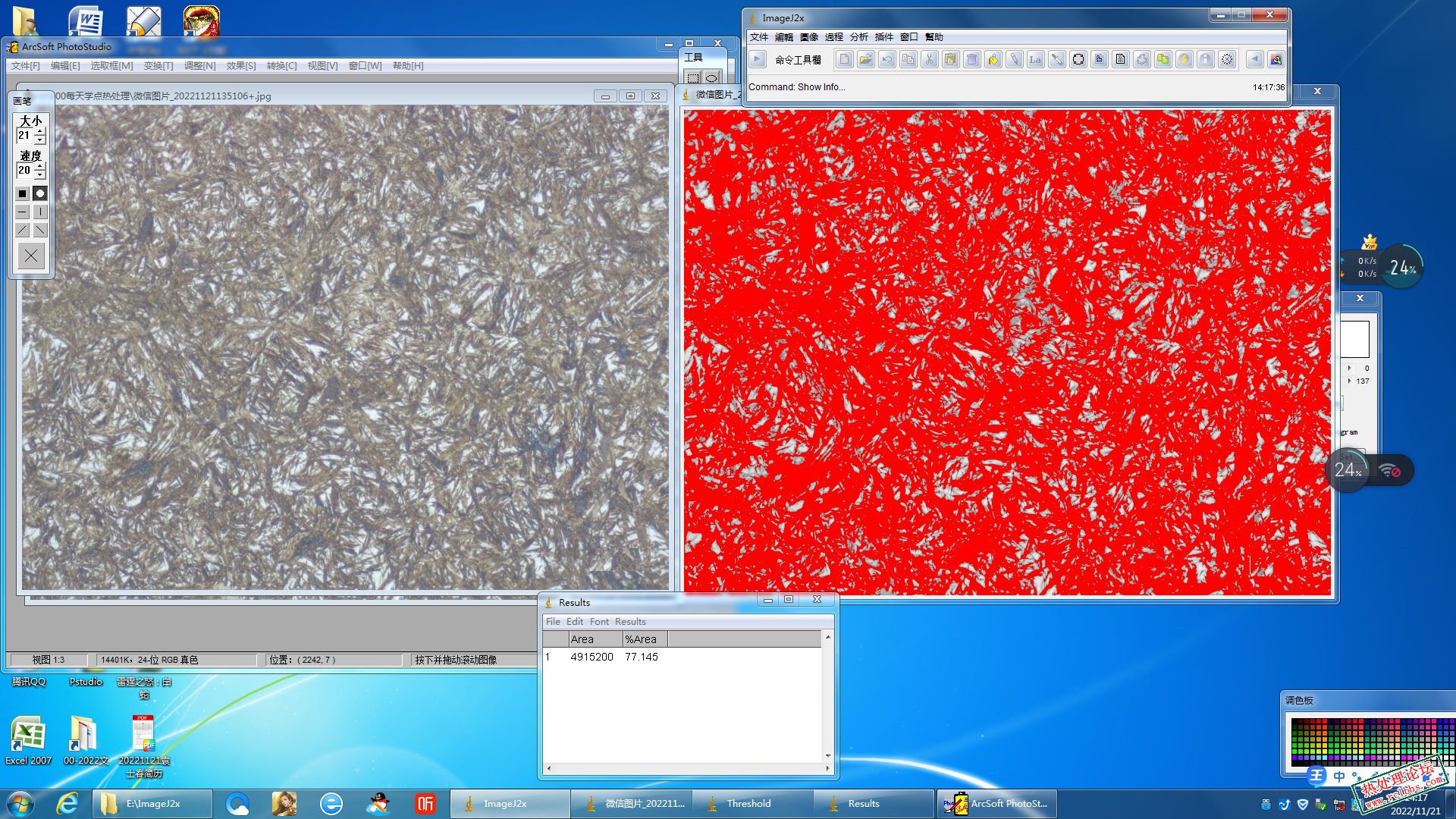1456x819 pixels.
Task: Decrease brush 大小 with the down arrow
Action: [40, 140]
